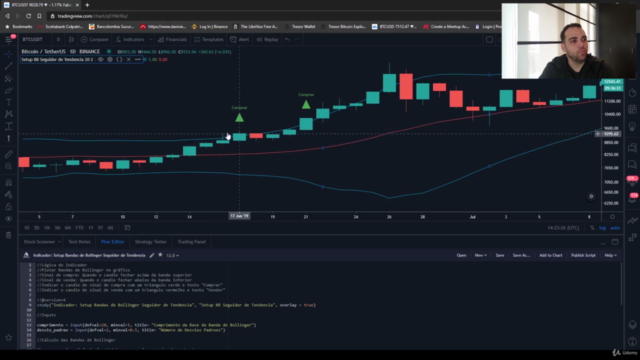This screenshot has height=360, width=640.
Task: Open the Financials menu
Action: tap(172, 40)
